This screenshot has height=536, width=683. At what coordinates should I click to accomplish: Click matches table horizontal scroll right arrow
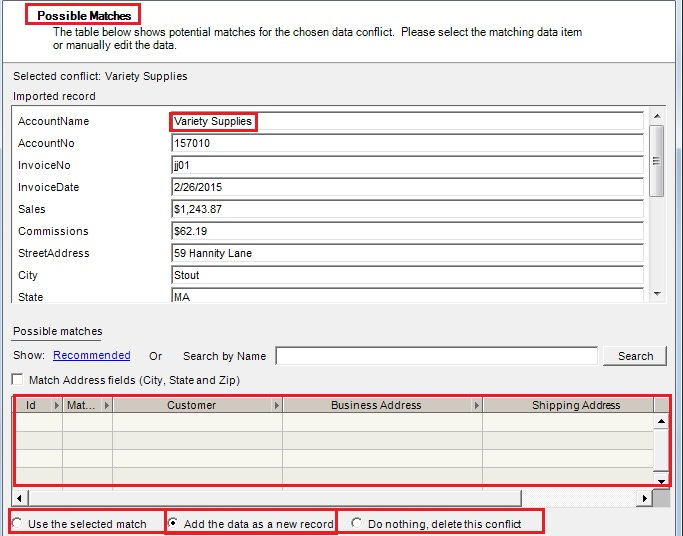point(645,498)
